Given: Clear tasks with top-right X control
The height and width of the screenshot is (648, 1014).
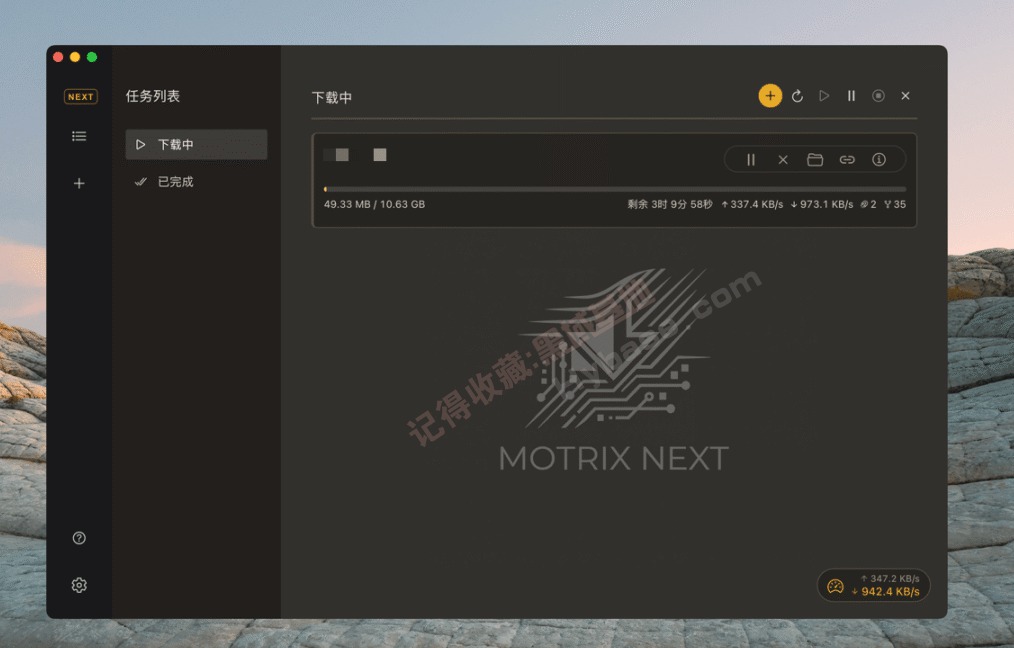Looking at the screenshot, I should tap(905, 96).
